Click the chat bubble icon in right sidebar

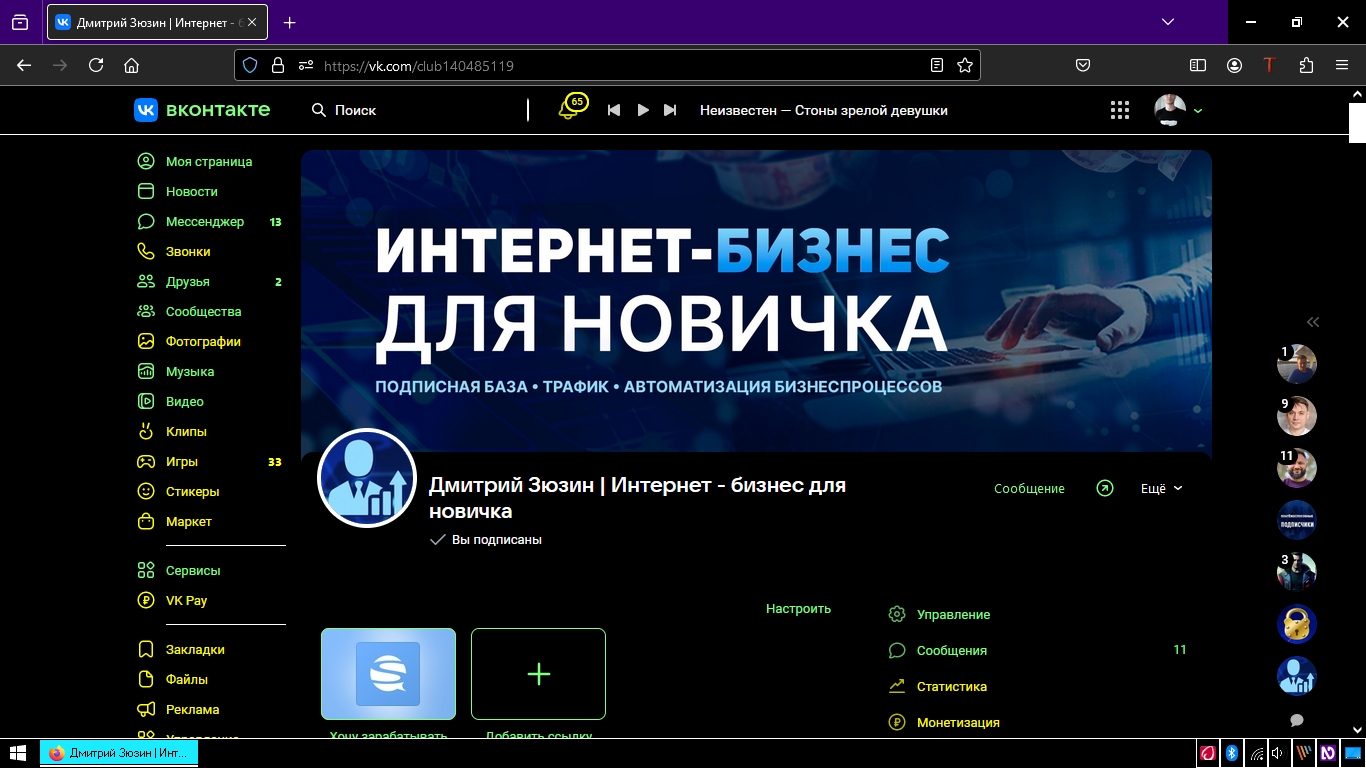[x=1297, y=720]
